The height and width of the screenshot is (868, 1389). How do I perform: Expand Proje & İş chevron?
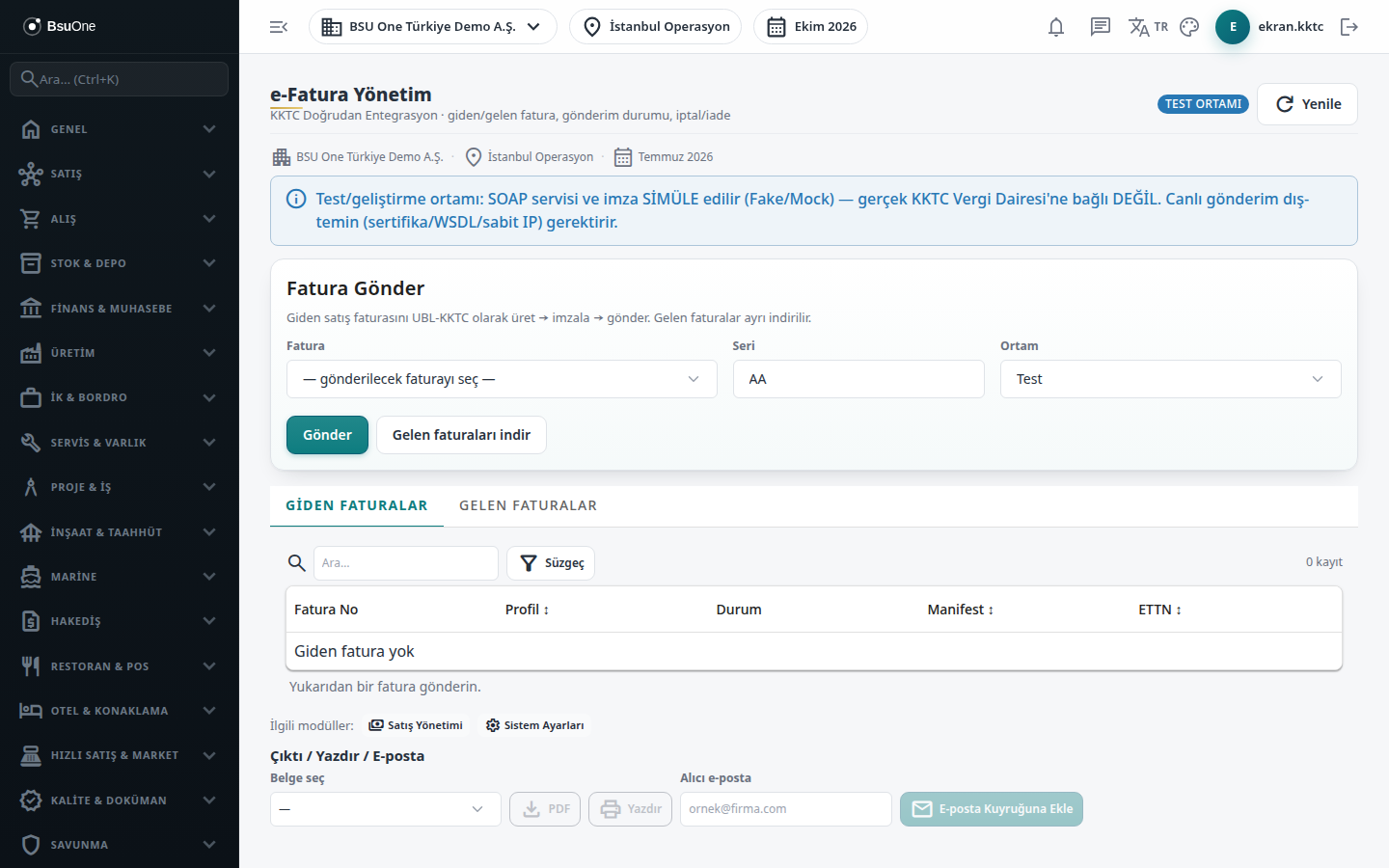coord(209,487)
